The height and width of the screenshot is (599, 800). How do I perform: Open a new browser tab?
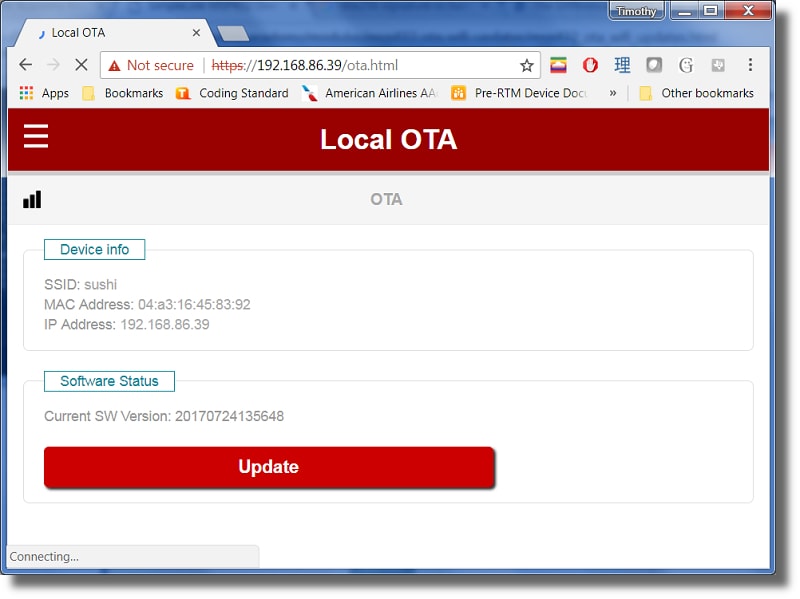coord(233,33)
